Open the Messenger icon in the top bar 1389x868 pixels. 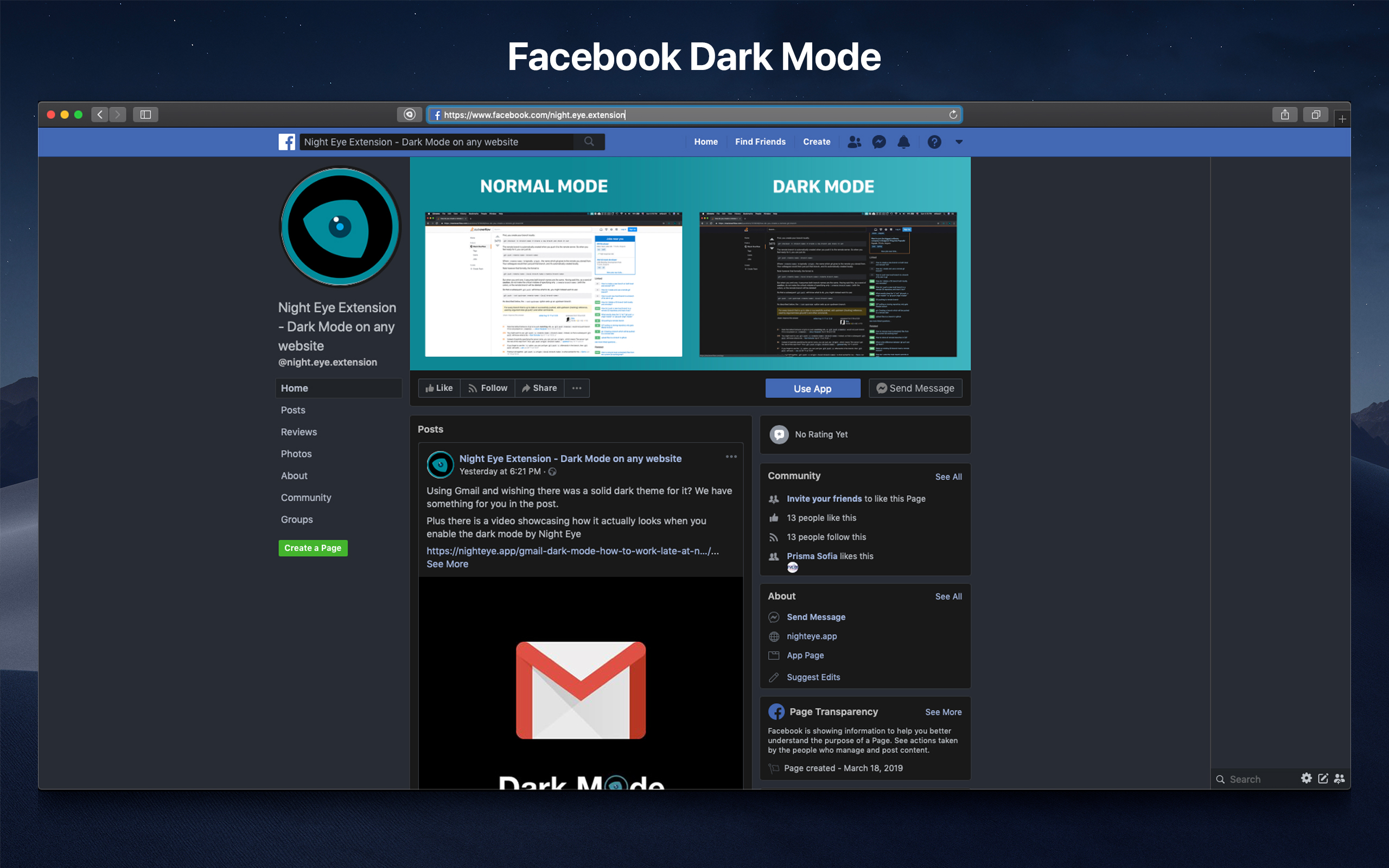[x=879, y=142]
